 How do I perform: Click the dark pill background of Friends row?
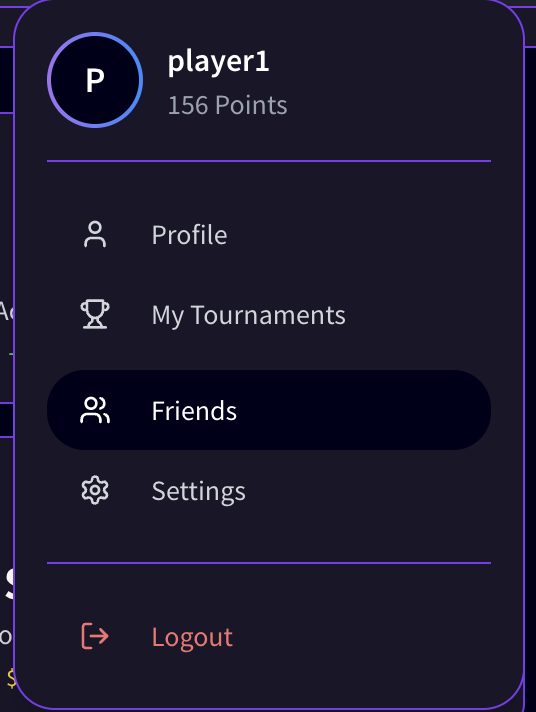(x=363, y=410)
